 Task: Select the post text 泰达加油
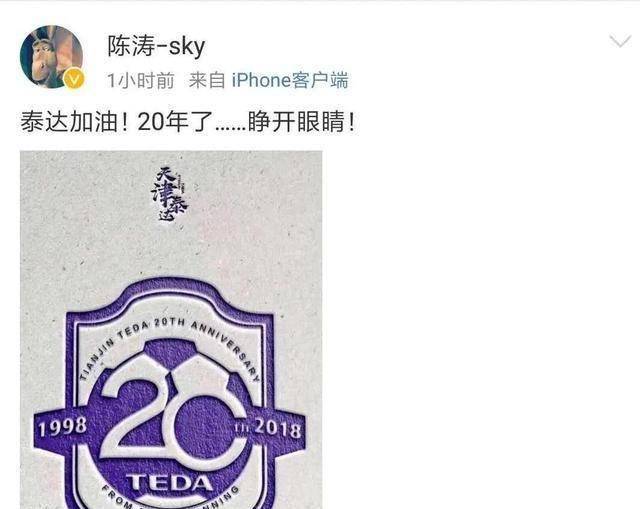click(x=69, y=122)
